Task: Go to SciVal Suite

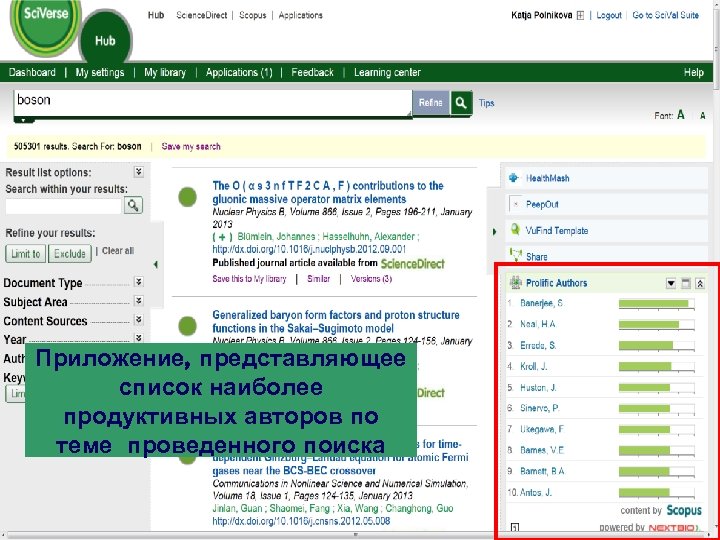Action: pos(665,15)
